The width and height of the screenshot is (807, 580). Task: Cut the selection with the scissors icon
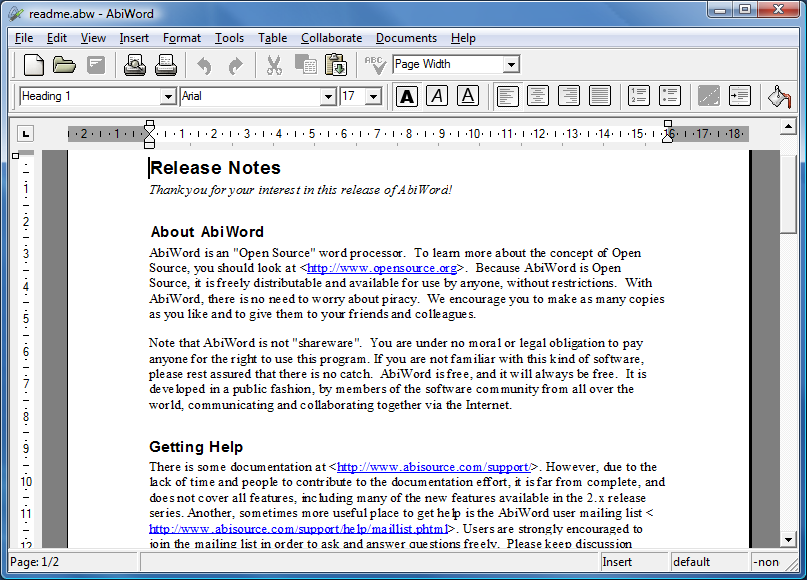(x=274, y=65)
